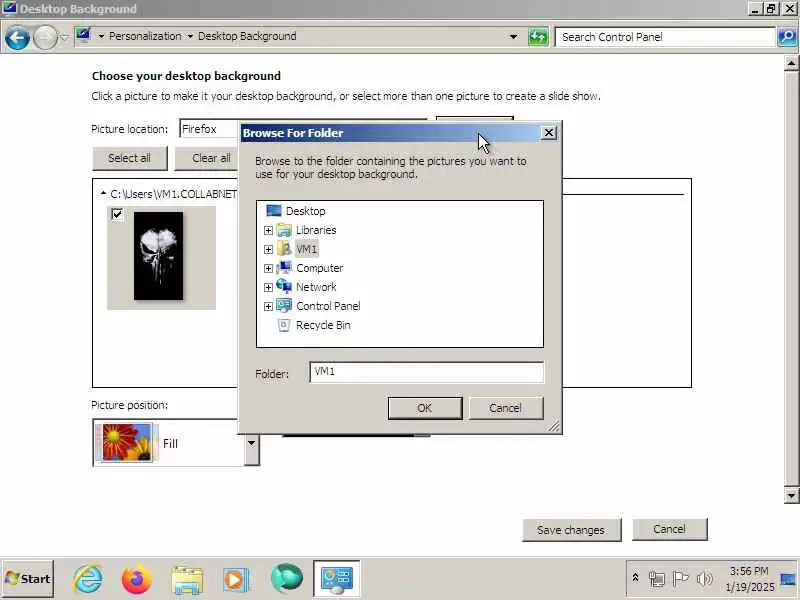Select the Libraries folder icon
This screenshot has width=800, height=600.
pyautogui.click(x=284, y=230)
